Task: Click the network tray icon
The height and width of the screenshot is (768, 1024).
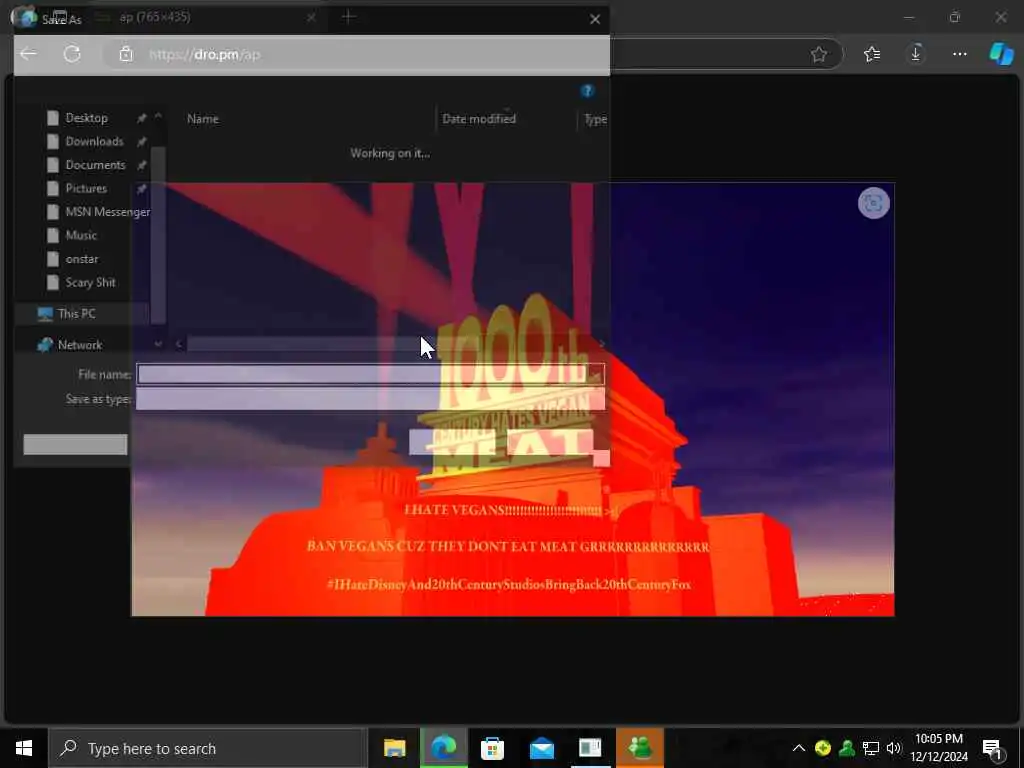Action: (x=871, y=748)
